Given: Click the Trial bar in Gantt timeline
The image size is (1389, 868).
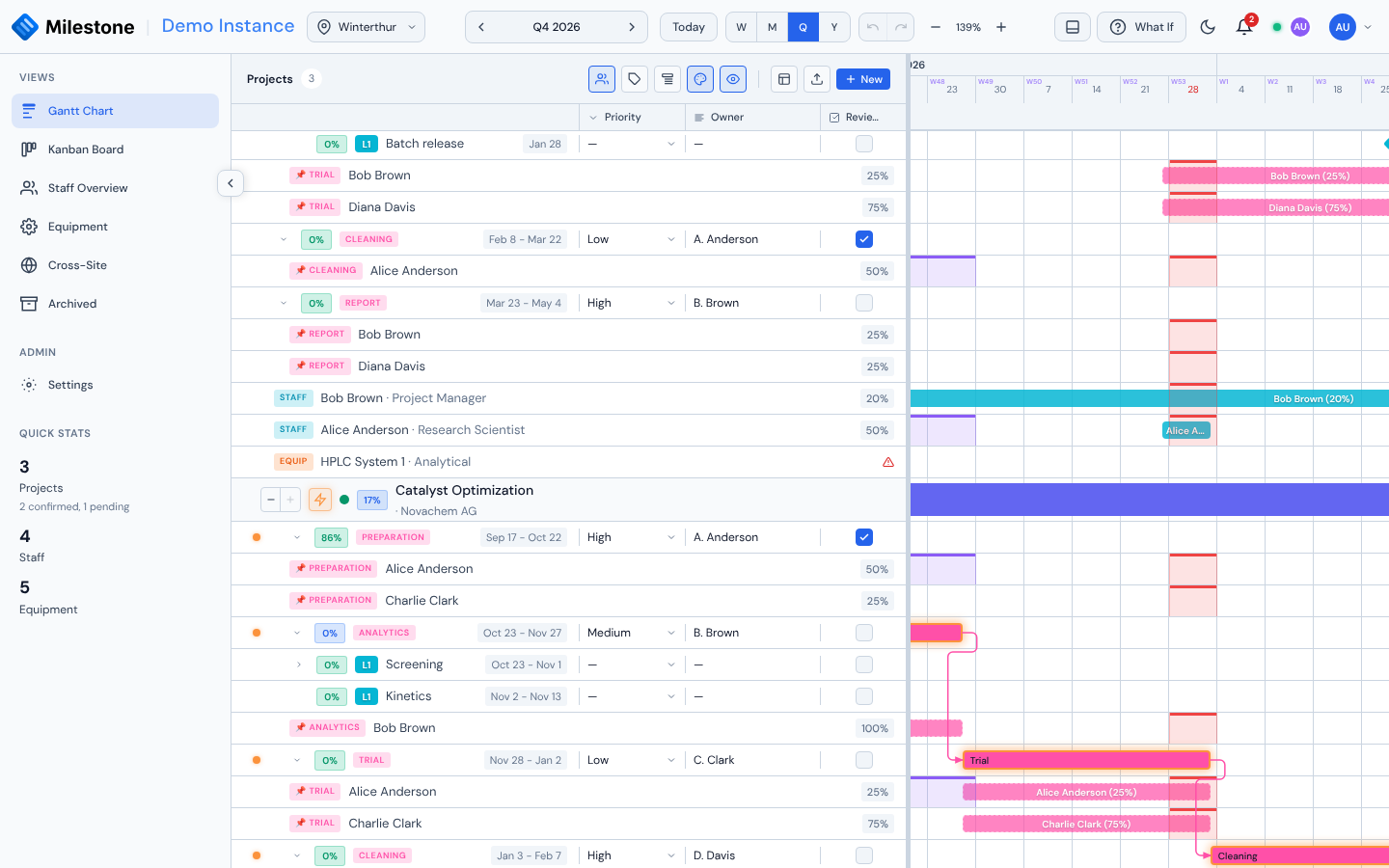Looking at the screenshot, I should pos(1086,760).
